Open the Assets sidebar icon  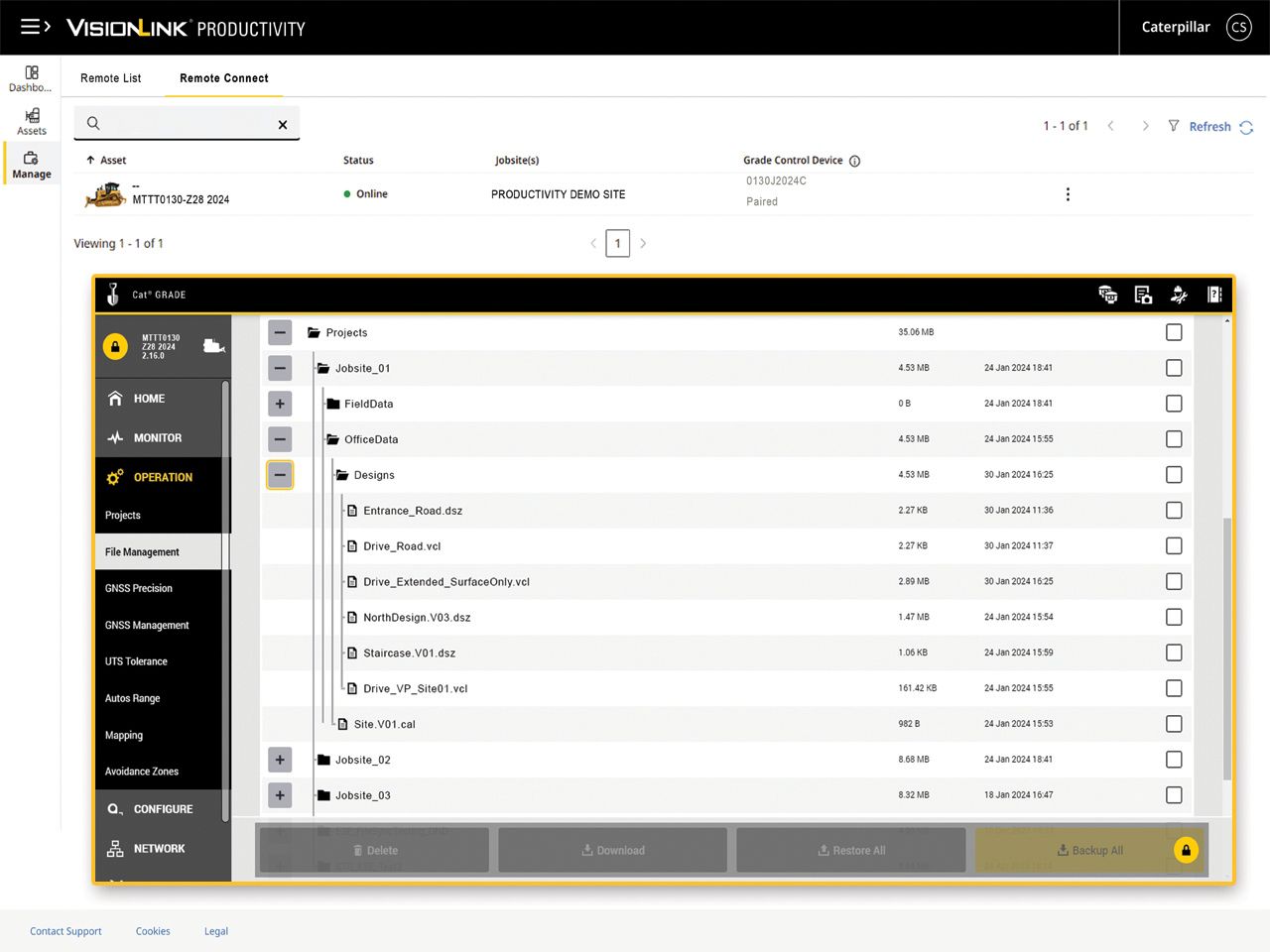pyautogui.click(x=32, y=121)
